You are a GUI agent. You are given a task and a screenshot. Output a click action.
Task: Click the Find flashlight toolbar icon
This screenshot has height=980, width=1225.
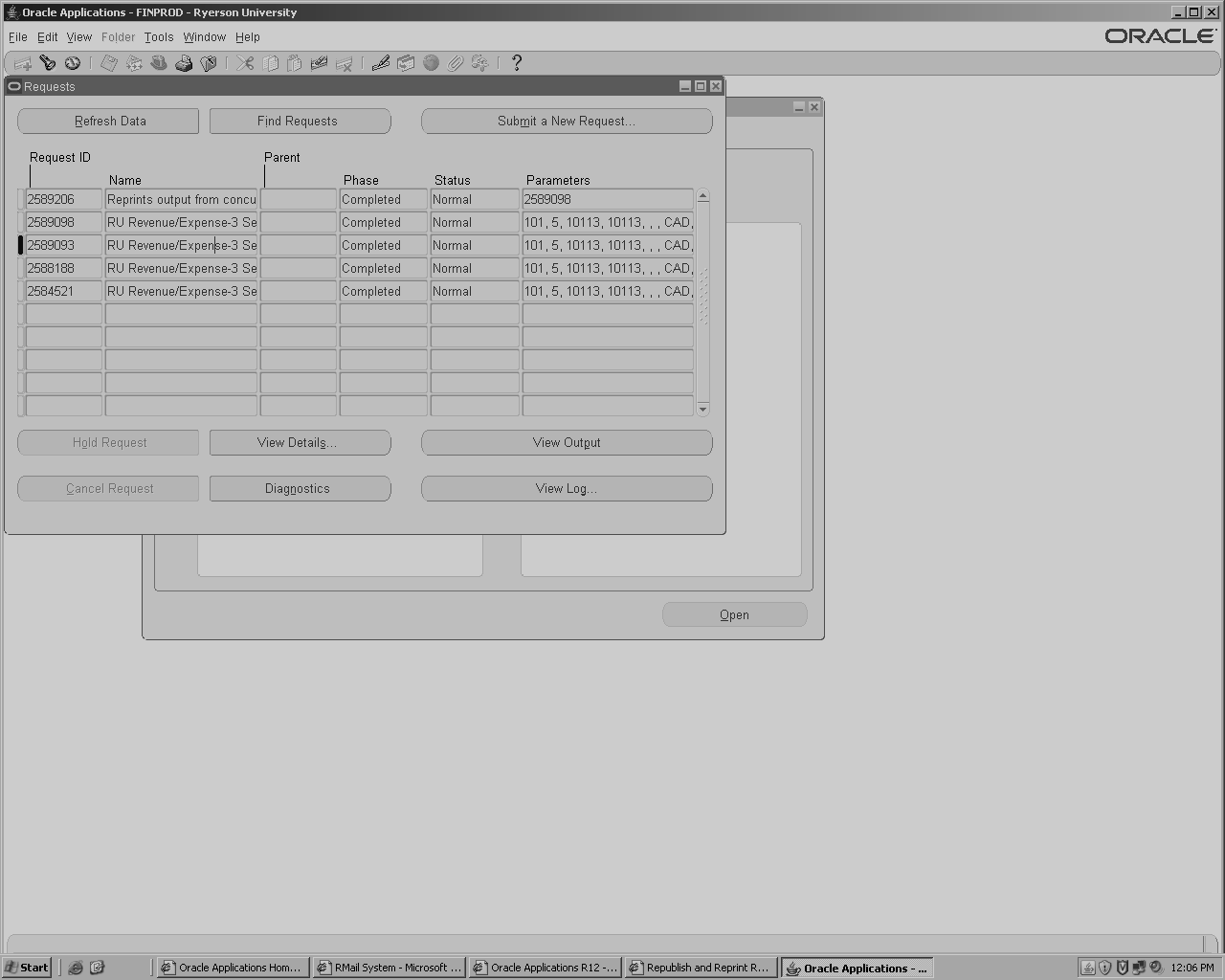point(47,63)
